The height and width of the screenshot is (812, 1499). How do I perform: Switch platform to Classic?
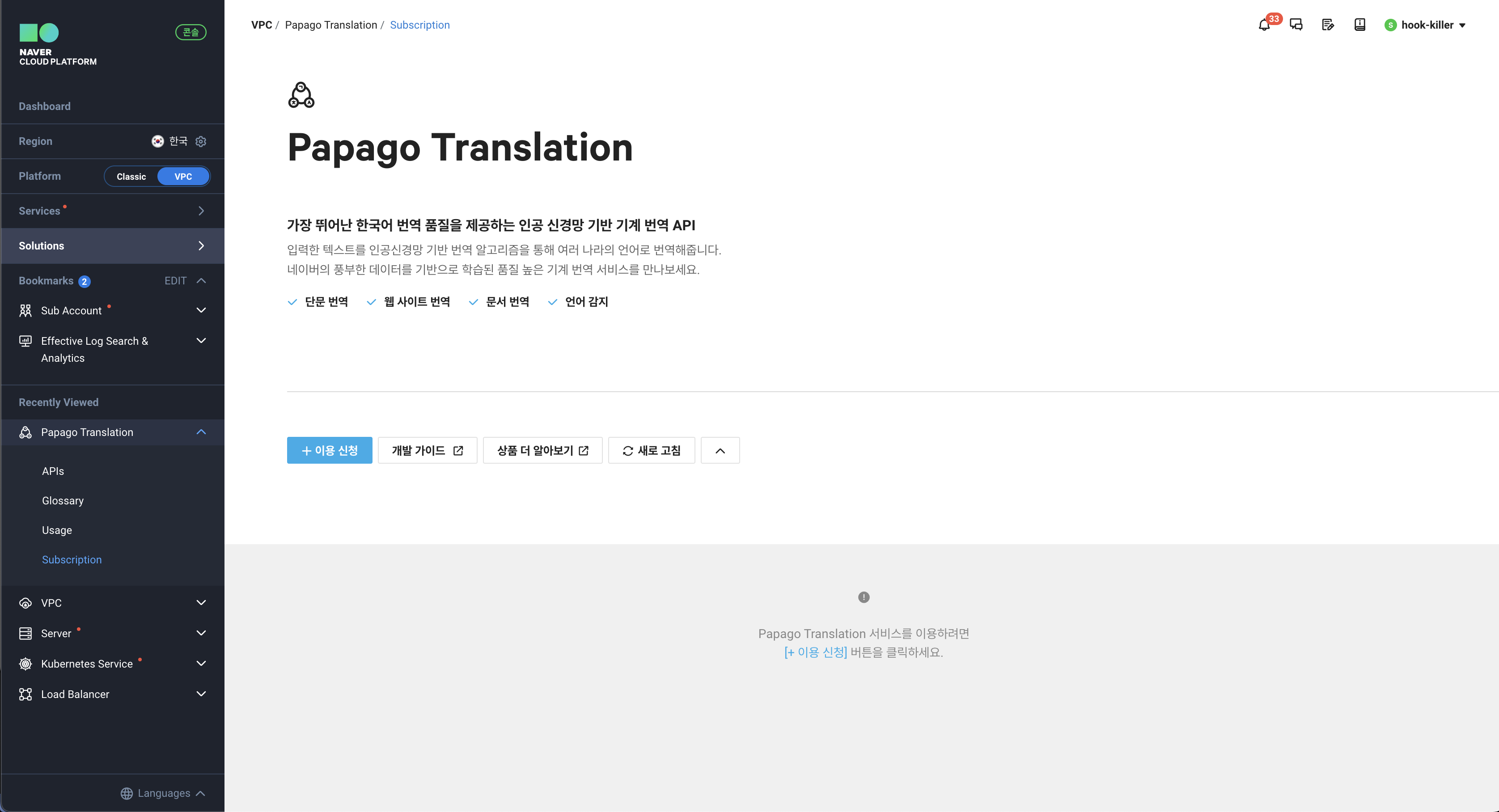pos(131,176)
